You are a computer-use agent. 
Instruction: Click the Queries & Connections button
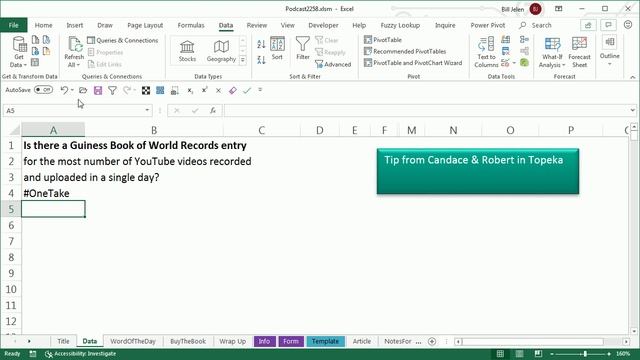pyautogui.click(x=123, y=40)
